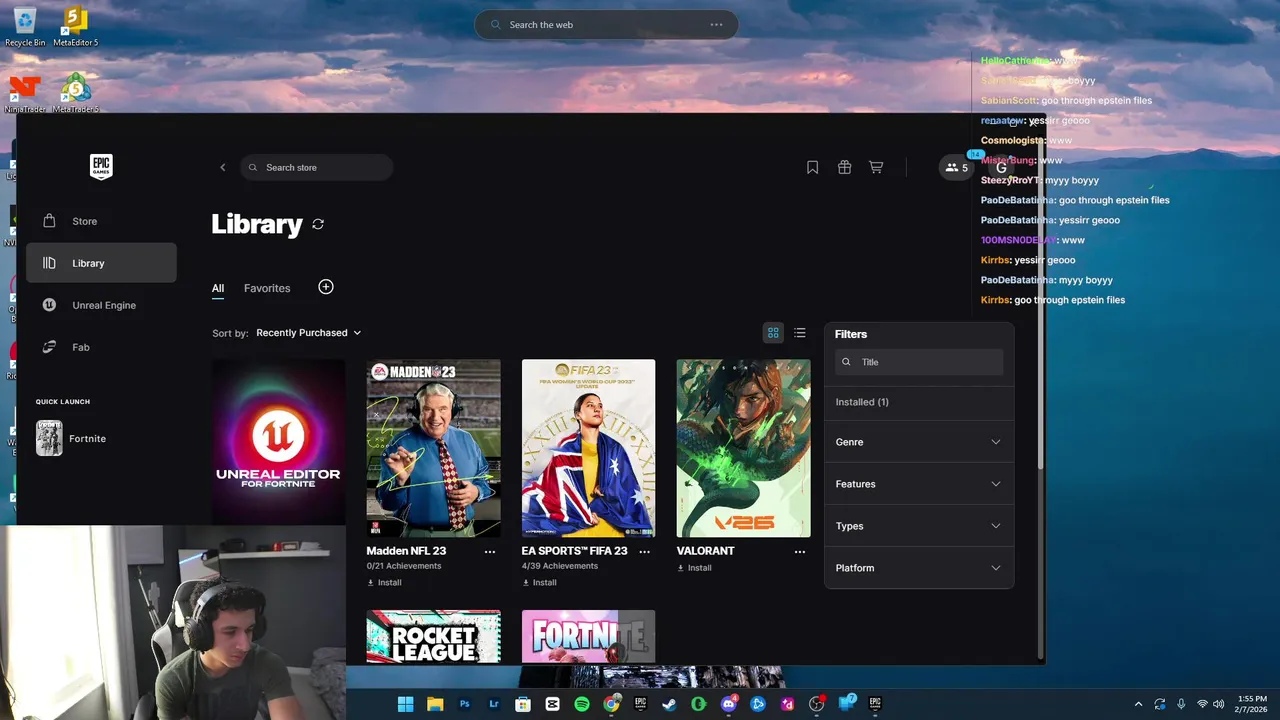This screenshot has height=720, width=1280.
Task: Refresh the Library list
Action: [x=318, y=224]
